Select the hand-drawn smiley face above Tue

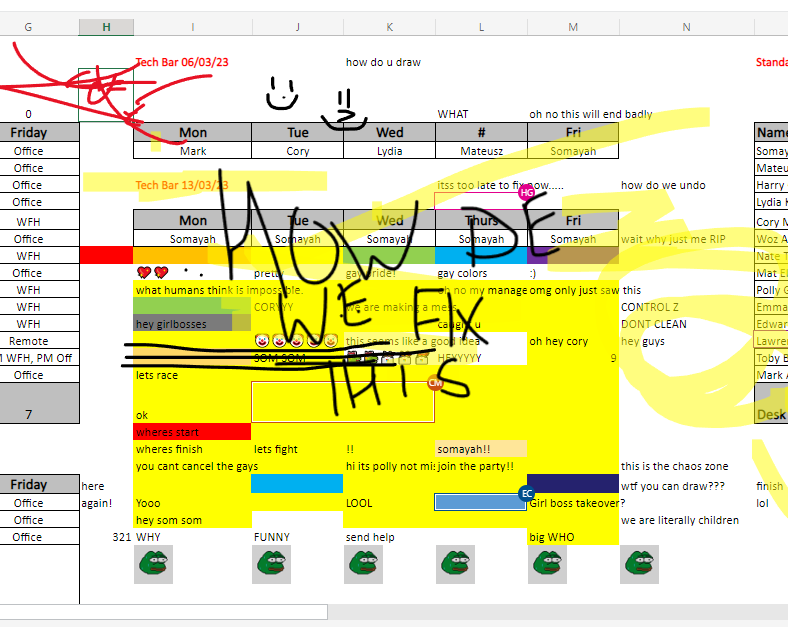coord(282,95)
